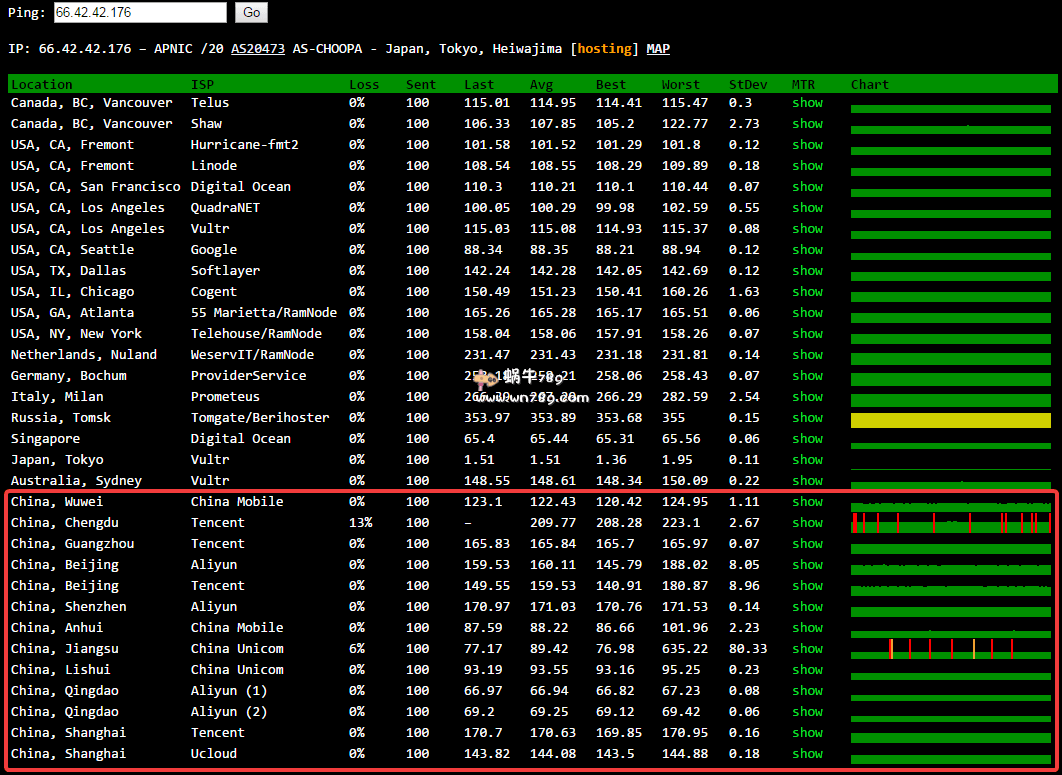Show MTR for Vancouver Telus row

tap(807, 103)
